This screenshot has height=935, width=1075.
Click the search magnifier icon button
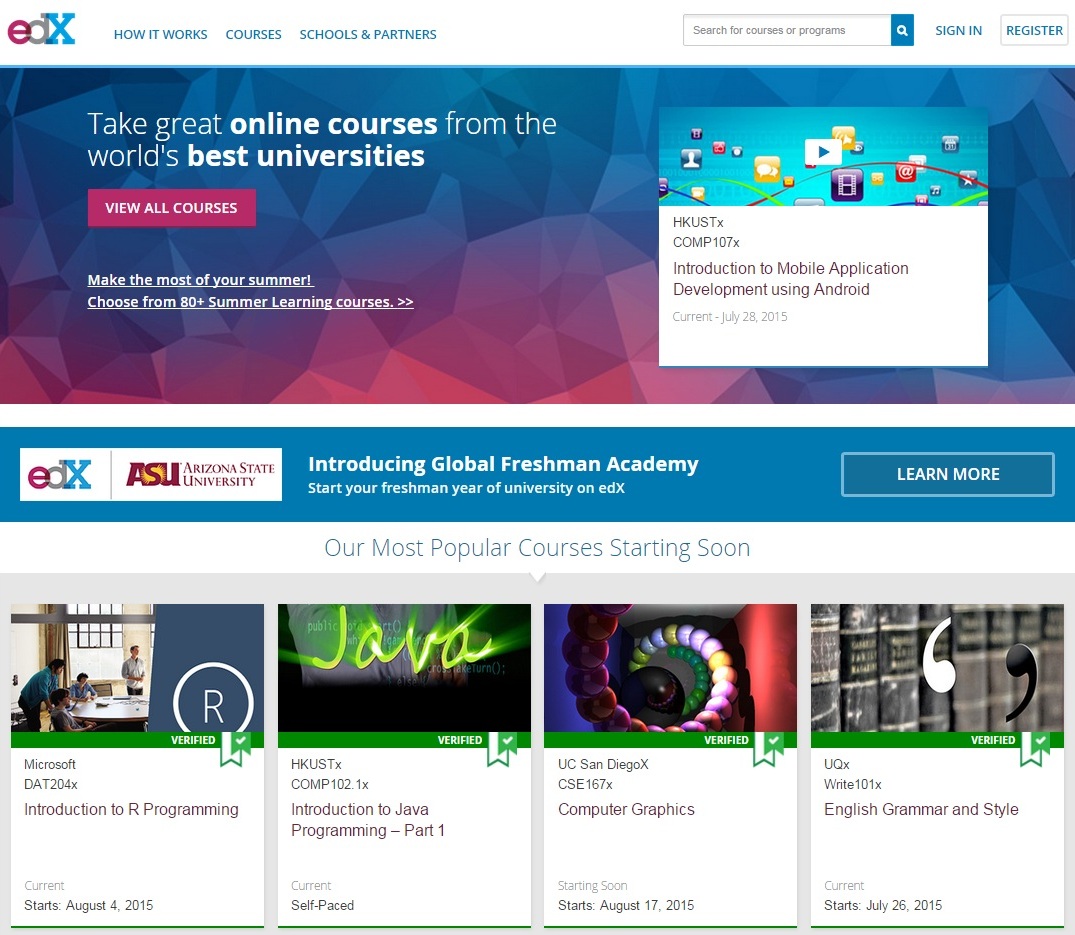[902, 30]
